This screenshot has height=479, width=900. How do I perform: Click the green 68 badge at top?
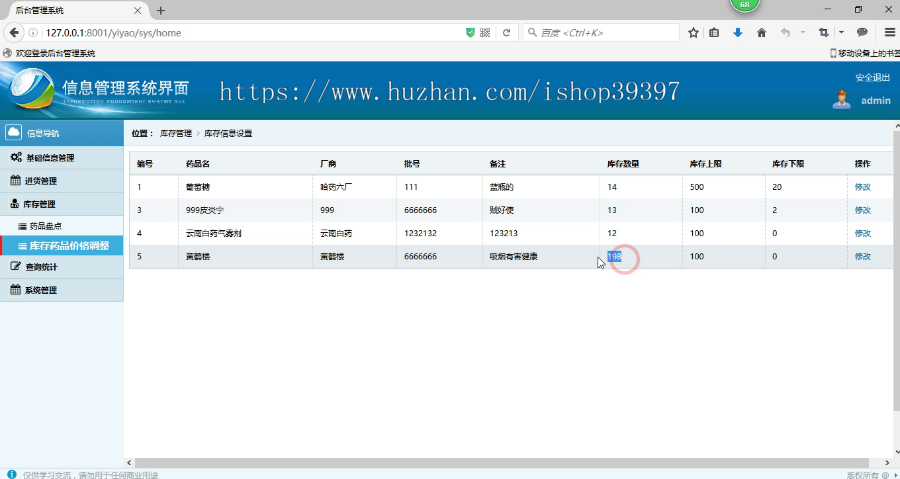tap(744, 5)
